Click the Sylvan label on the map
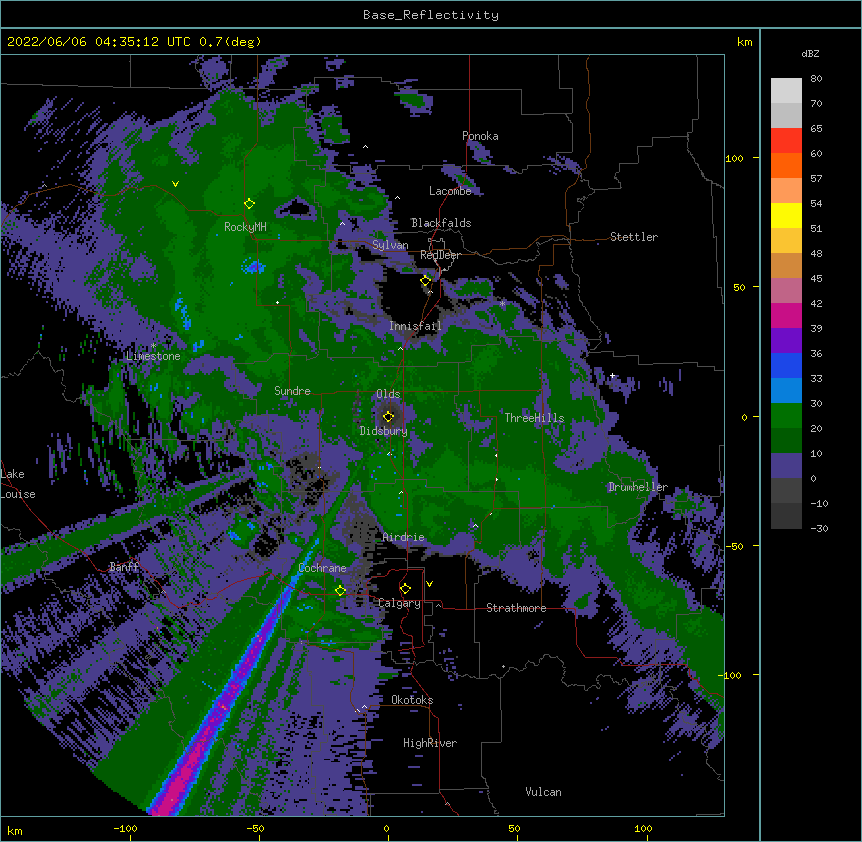The image size is (862, 842). click(x=390, y=245)
